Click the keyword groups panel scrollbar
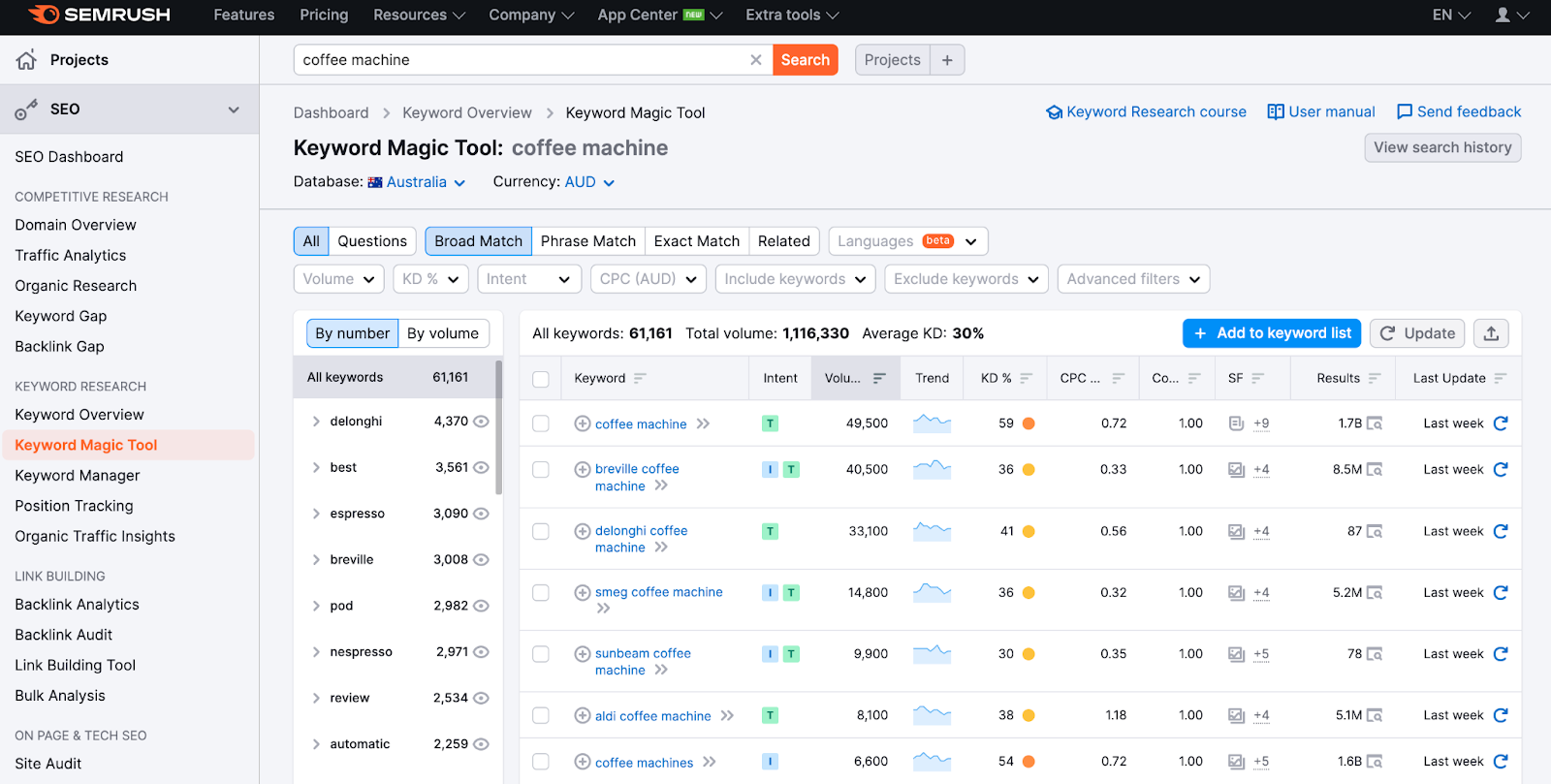 coord(498,426)
